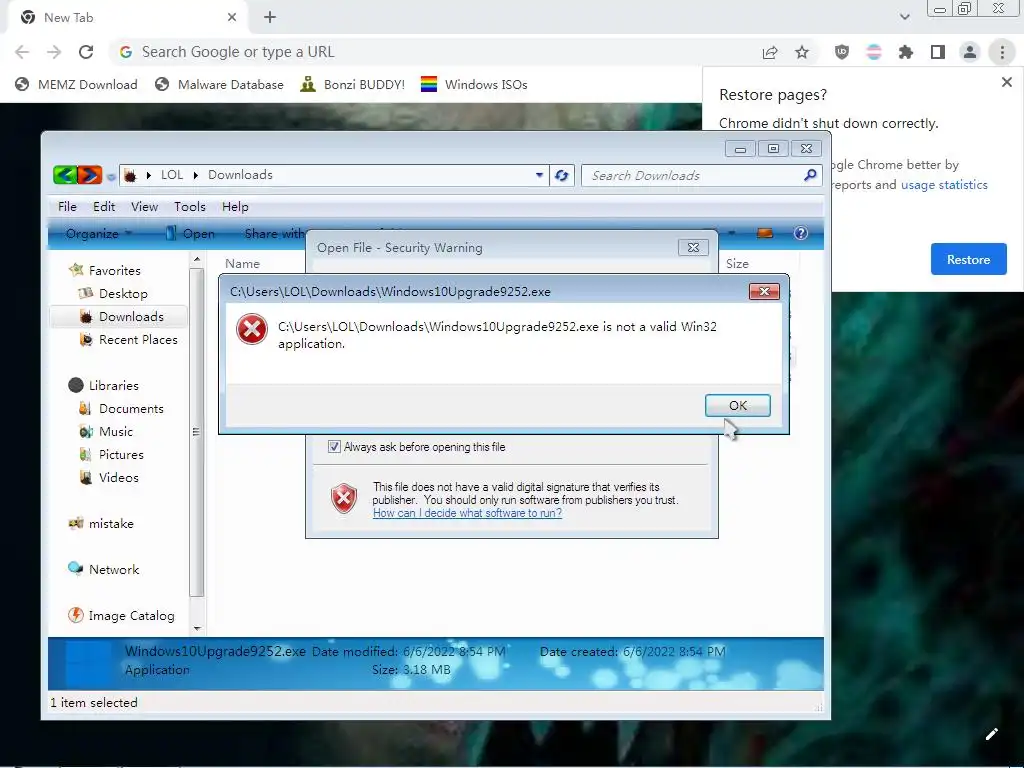
Task: Open the uBlock shield extension icon
Action: tap(842, 52)
